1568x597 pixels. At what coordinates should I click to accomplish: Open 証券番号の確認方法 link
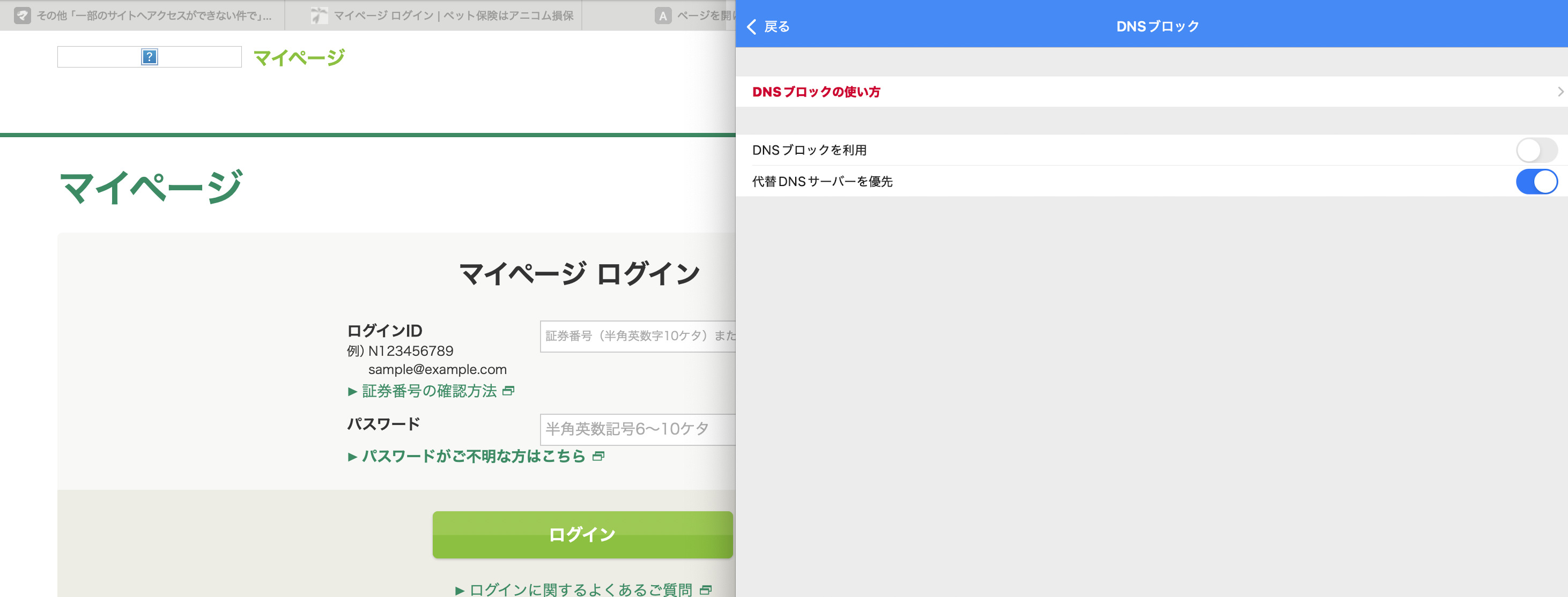point(429,391)
